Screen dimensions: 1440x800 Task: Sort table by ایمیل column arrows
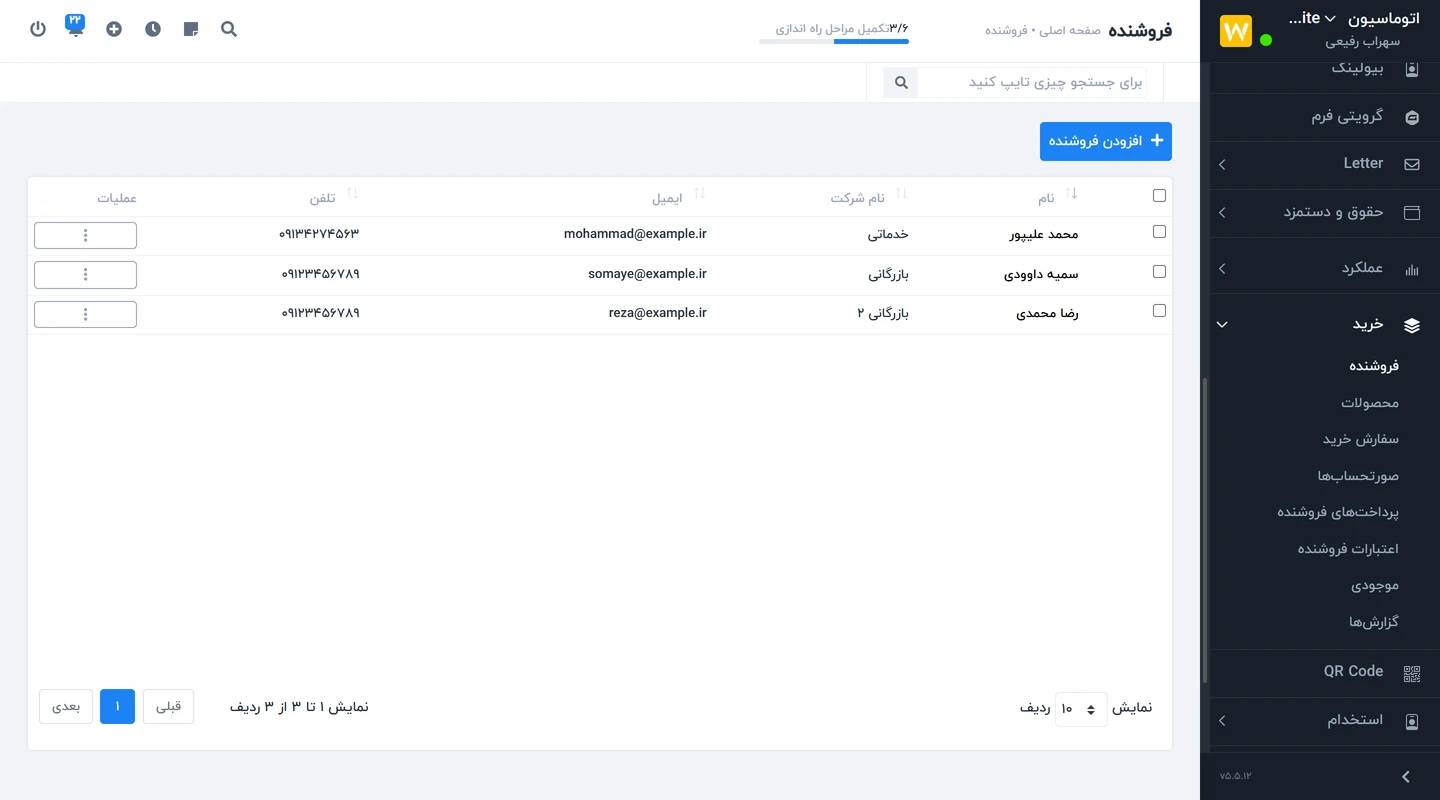tap(699, 193)
